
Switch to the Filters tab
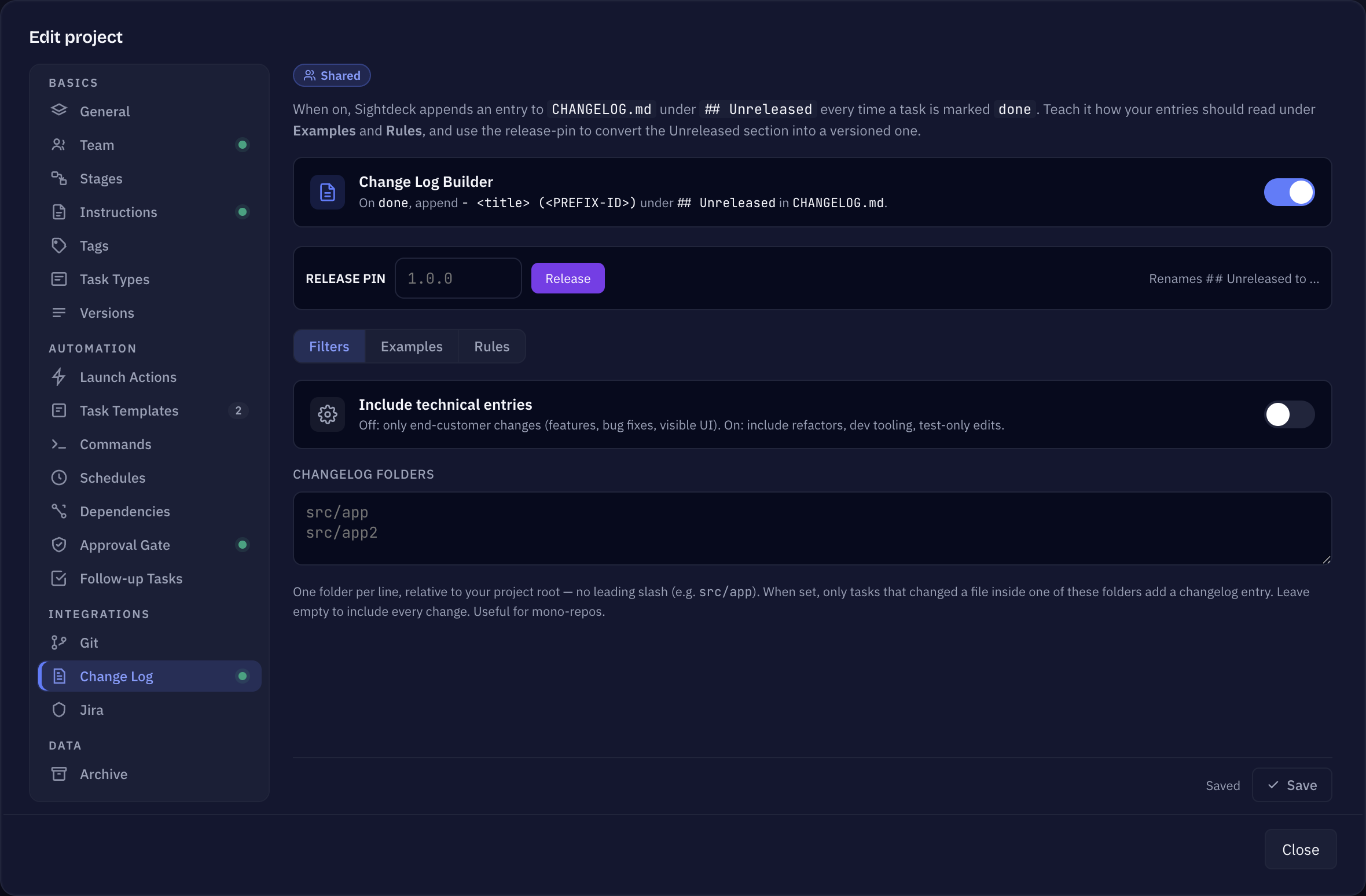pos(329,346)
